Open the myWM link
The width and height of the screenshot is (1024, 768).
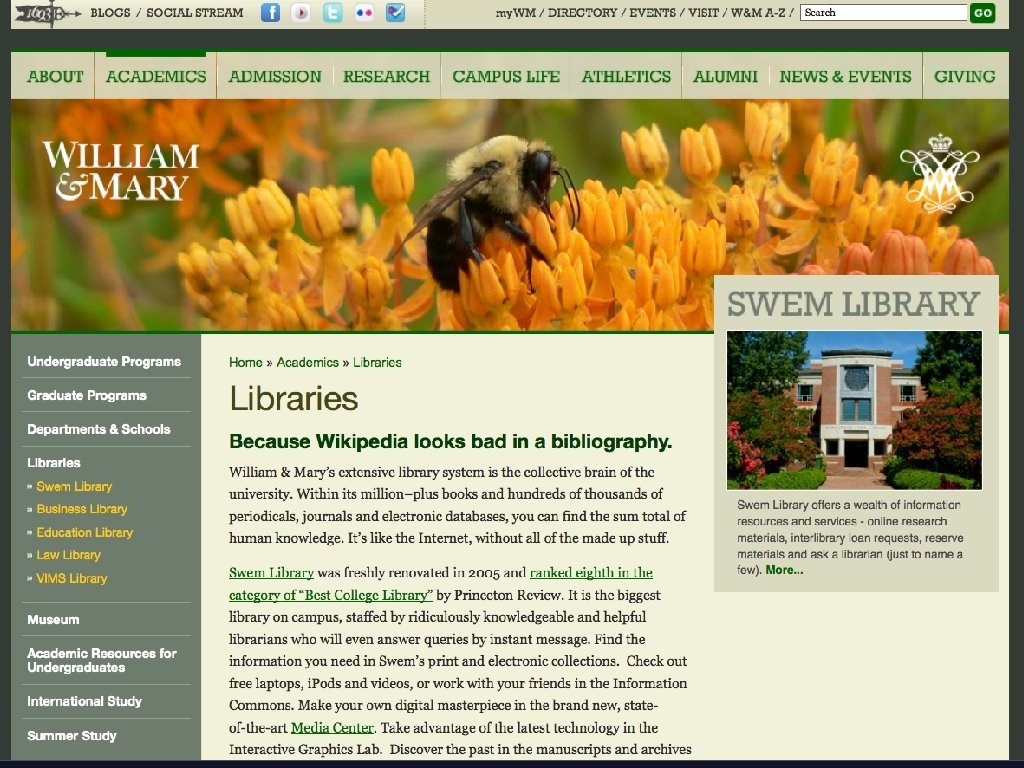pos(516,12)
